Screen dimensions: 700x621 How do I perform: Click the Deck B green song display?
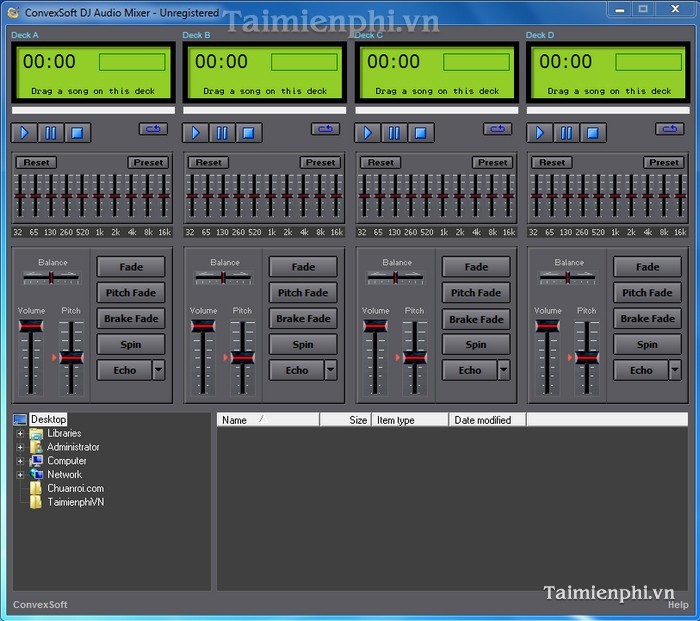(265, 72)
